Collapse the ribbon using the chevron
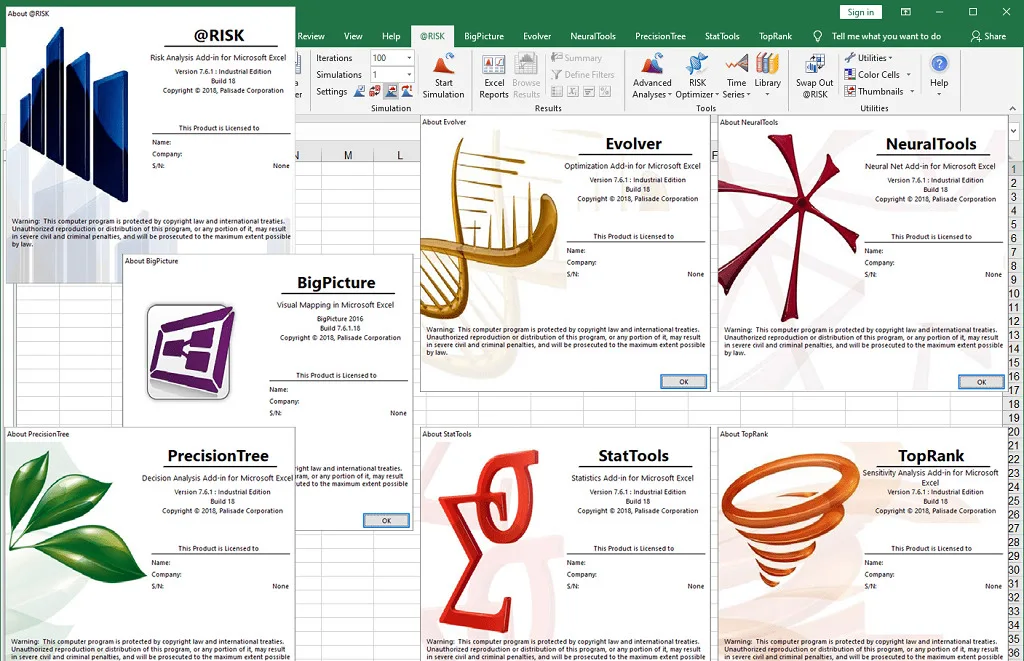The image size is (1024, 661). pyautogui.click(x=1012, y=108)
